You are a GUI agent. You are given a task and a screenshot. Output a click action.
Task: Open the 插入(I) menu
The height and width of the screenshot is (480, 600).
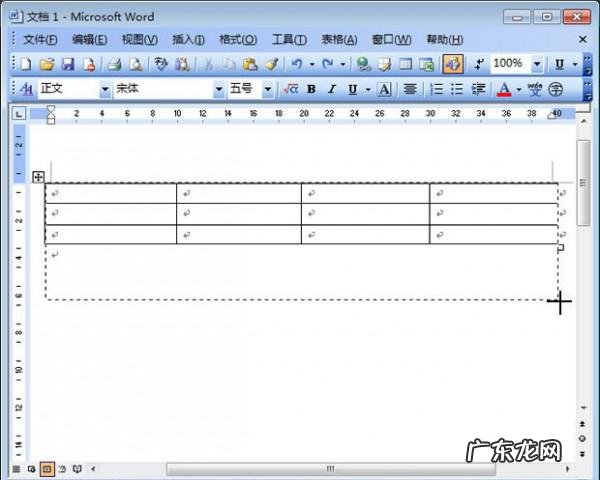pyautogui.click(x=188, y=39)
